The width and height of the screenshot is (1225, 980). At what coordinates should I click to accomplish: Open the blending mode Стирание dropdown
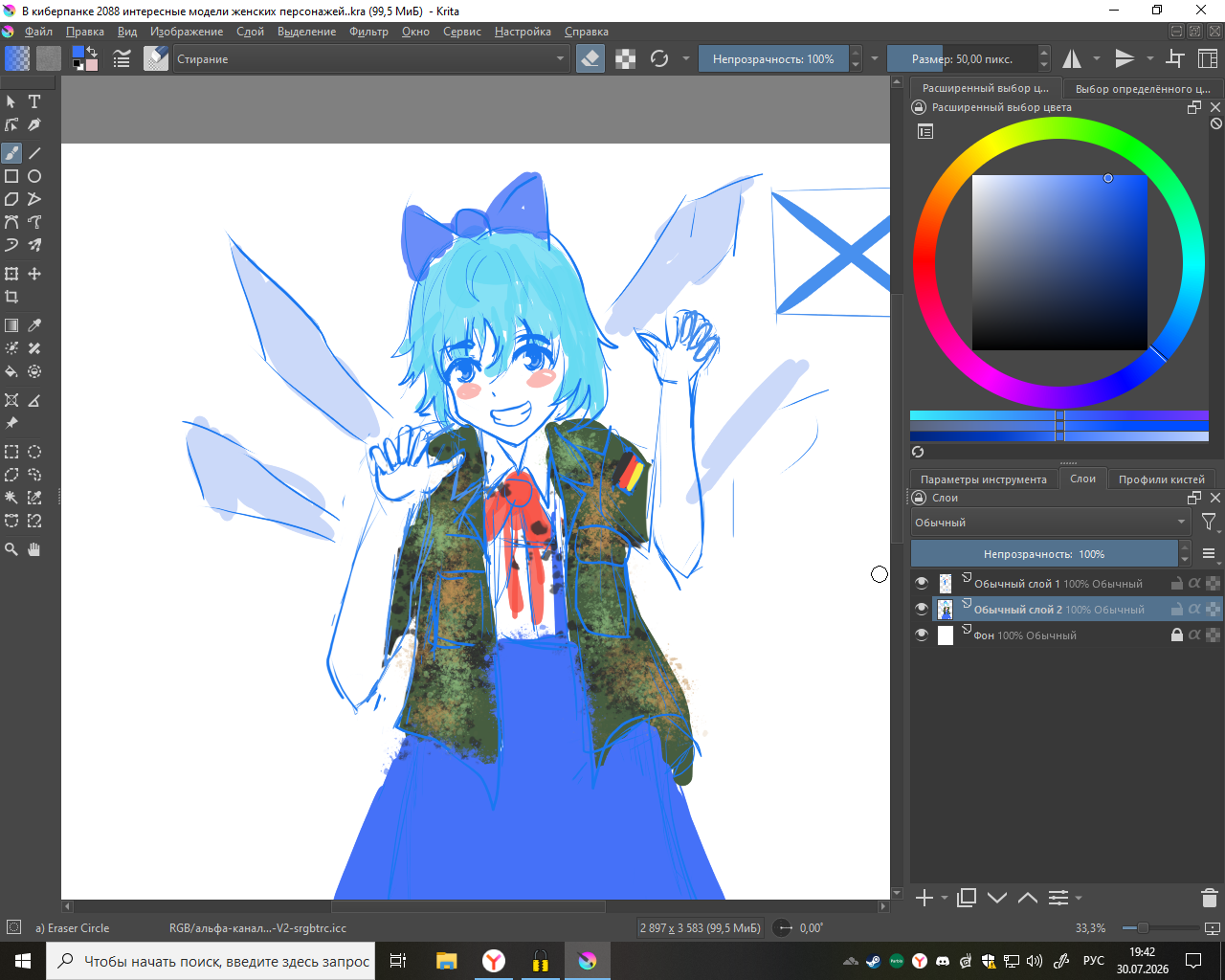[371, 58]
